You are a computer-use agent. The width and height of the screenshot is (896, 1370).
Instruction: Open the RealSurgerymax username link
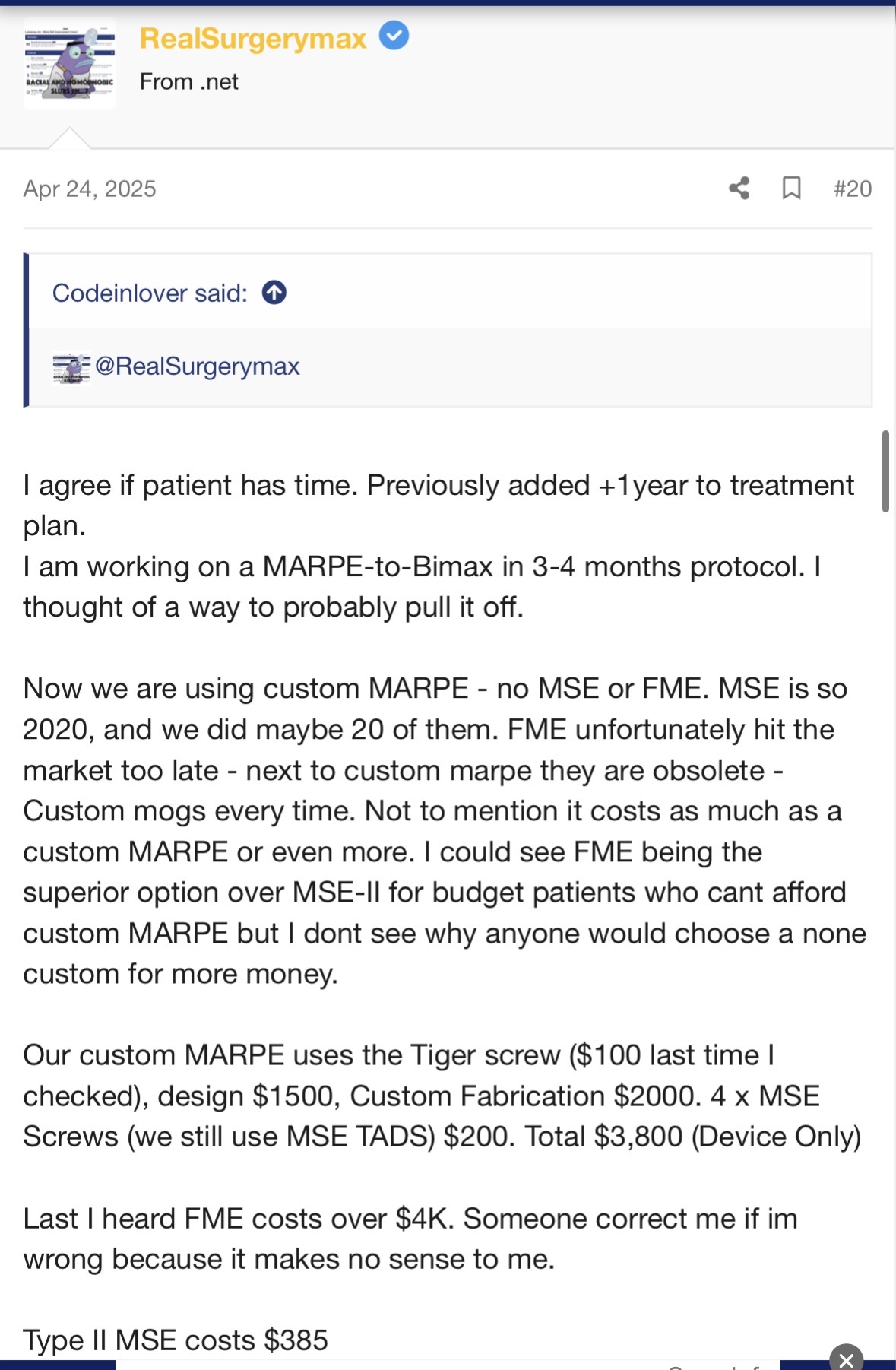[252, 39]
